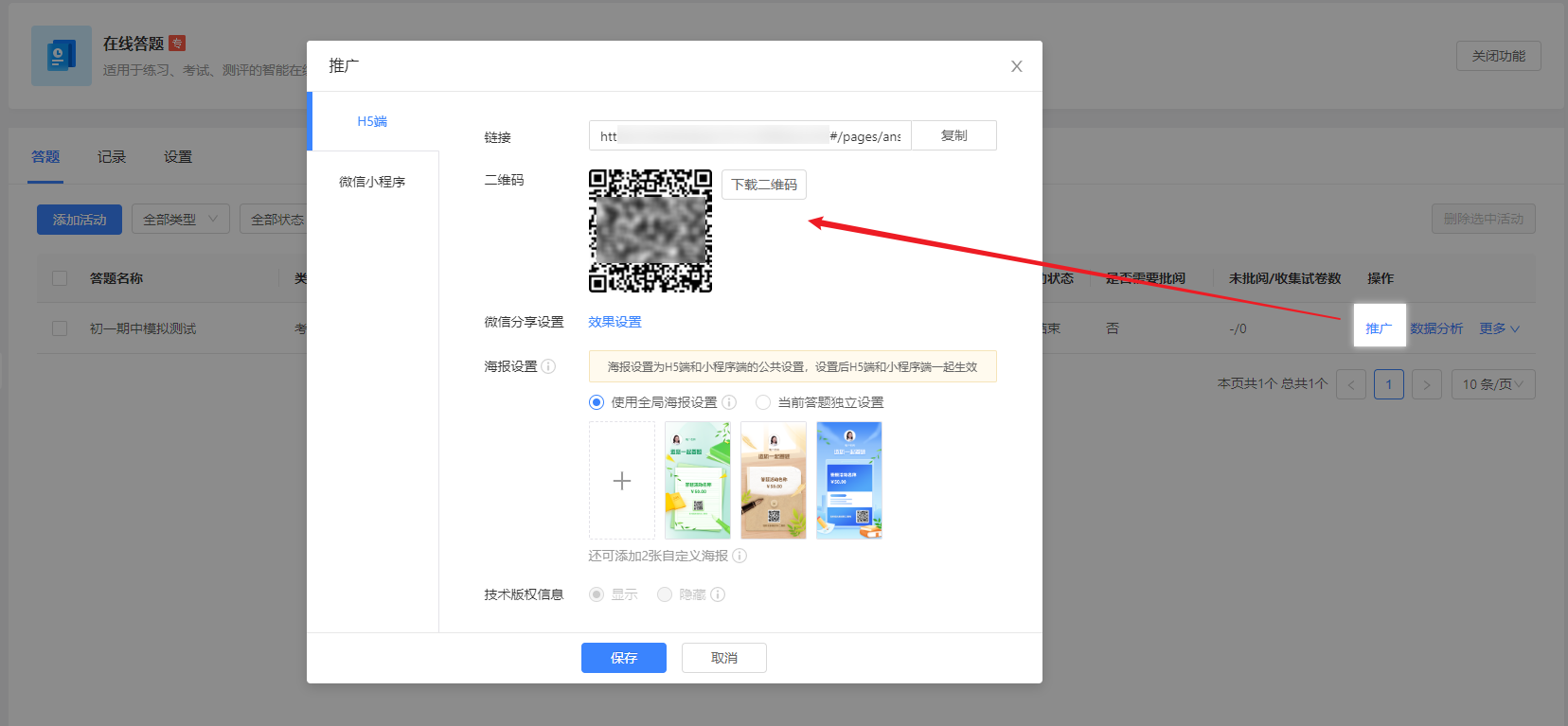This screenshot has height=726, width=1568.
Task: Select the beige poster template thumbnail
Action: [x=774, y=481]
